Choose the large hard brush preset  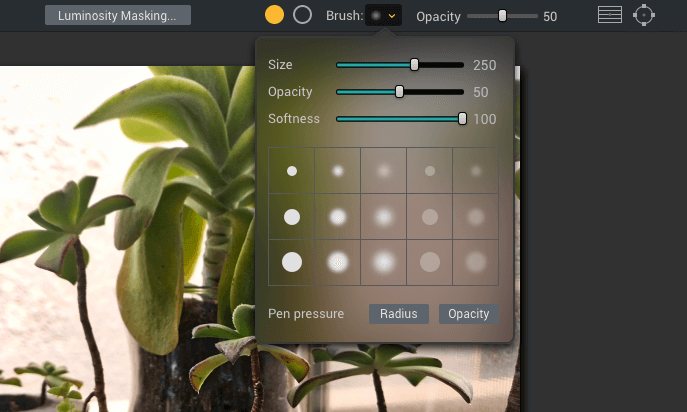pyautogui.click(x=292, y=262)
